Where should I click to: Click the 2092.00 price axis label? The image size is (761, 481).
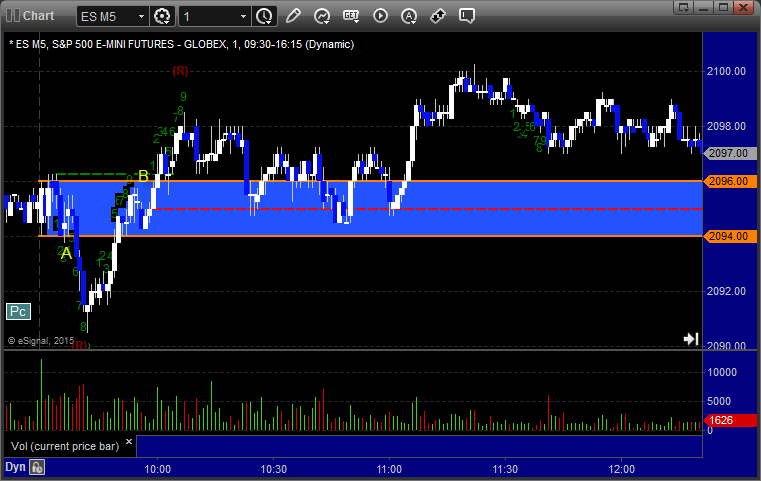click(727, 291)
